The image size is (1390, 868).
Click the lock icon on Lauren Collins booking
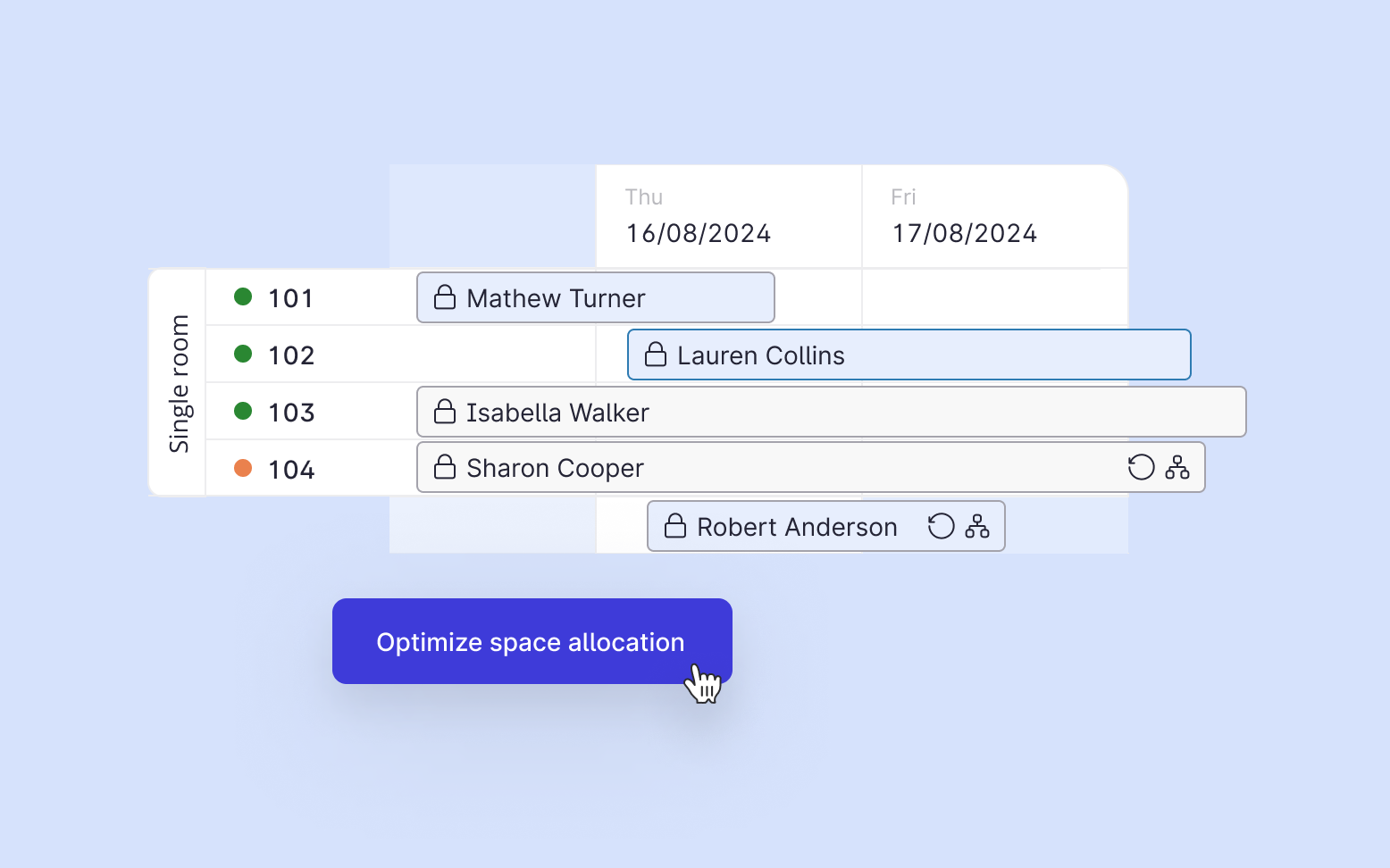(656, 355)
